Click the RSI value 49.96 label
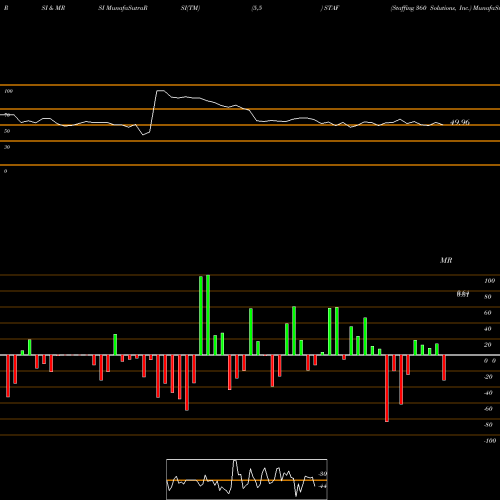 point(460,122)
